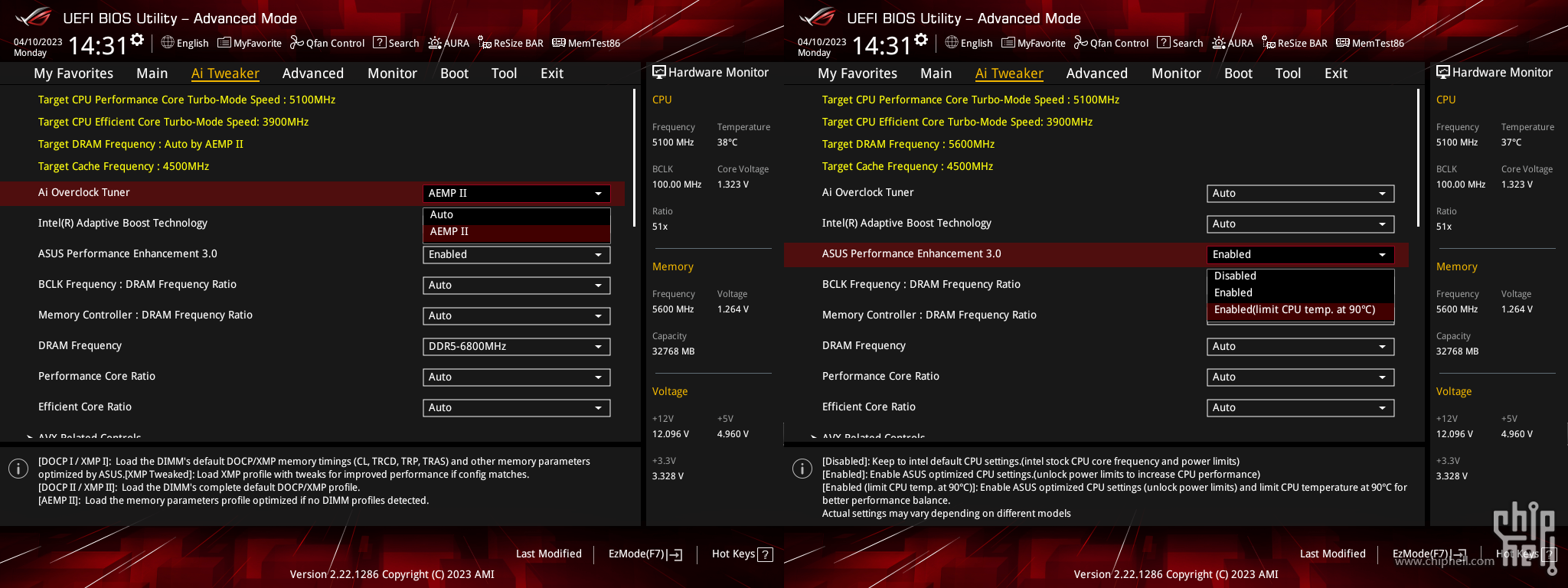Viewport: 1568px width, 588px height.
Task: Open Memory Controller DRAM Ratio dropdown, left screen
Action: click(x=517, y=316)
